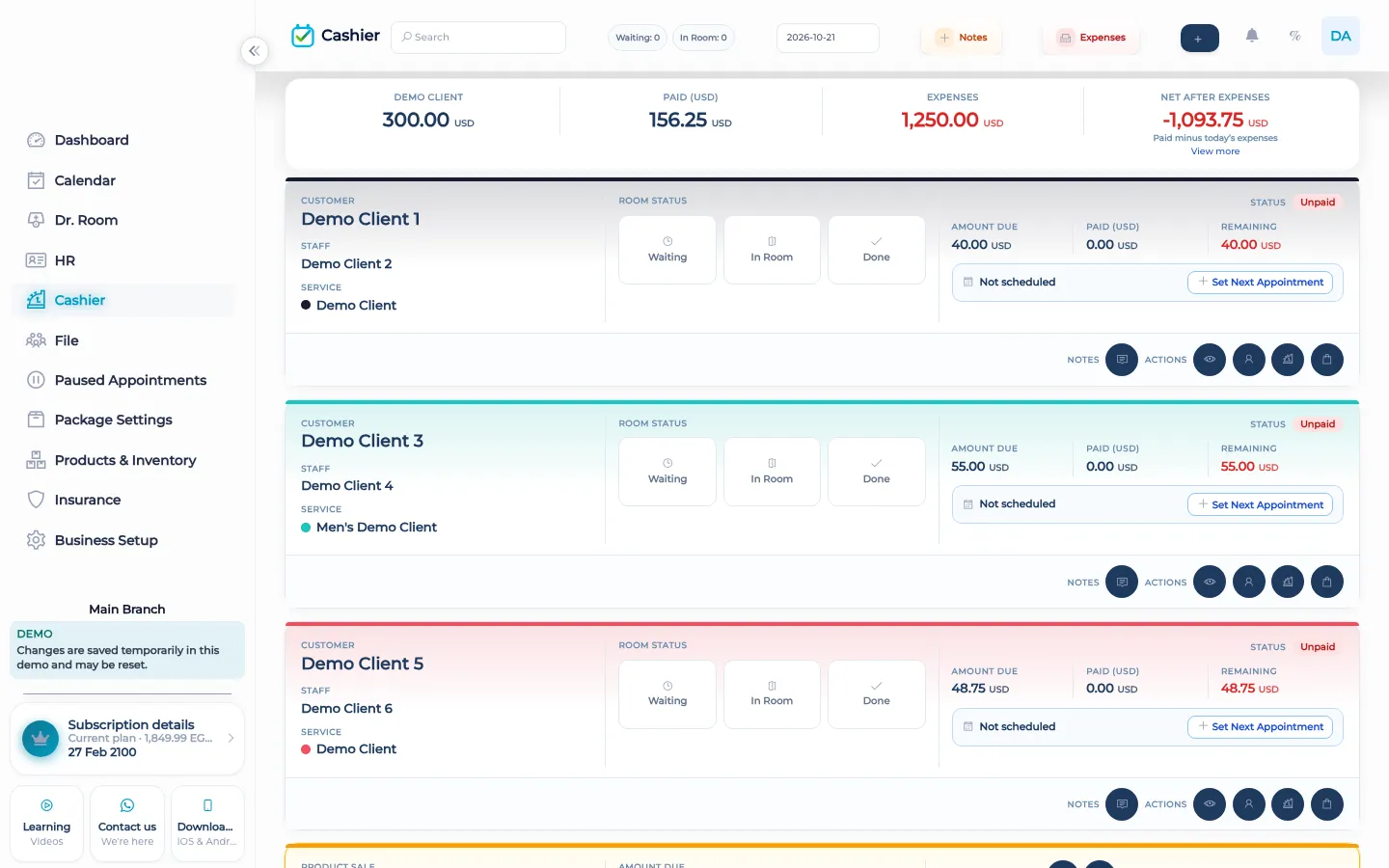Click the Notes button in header

962,38
